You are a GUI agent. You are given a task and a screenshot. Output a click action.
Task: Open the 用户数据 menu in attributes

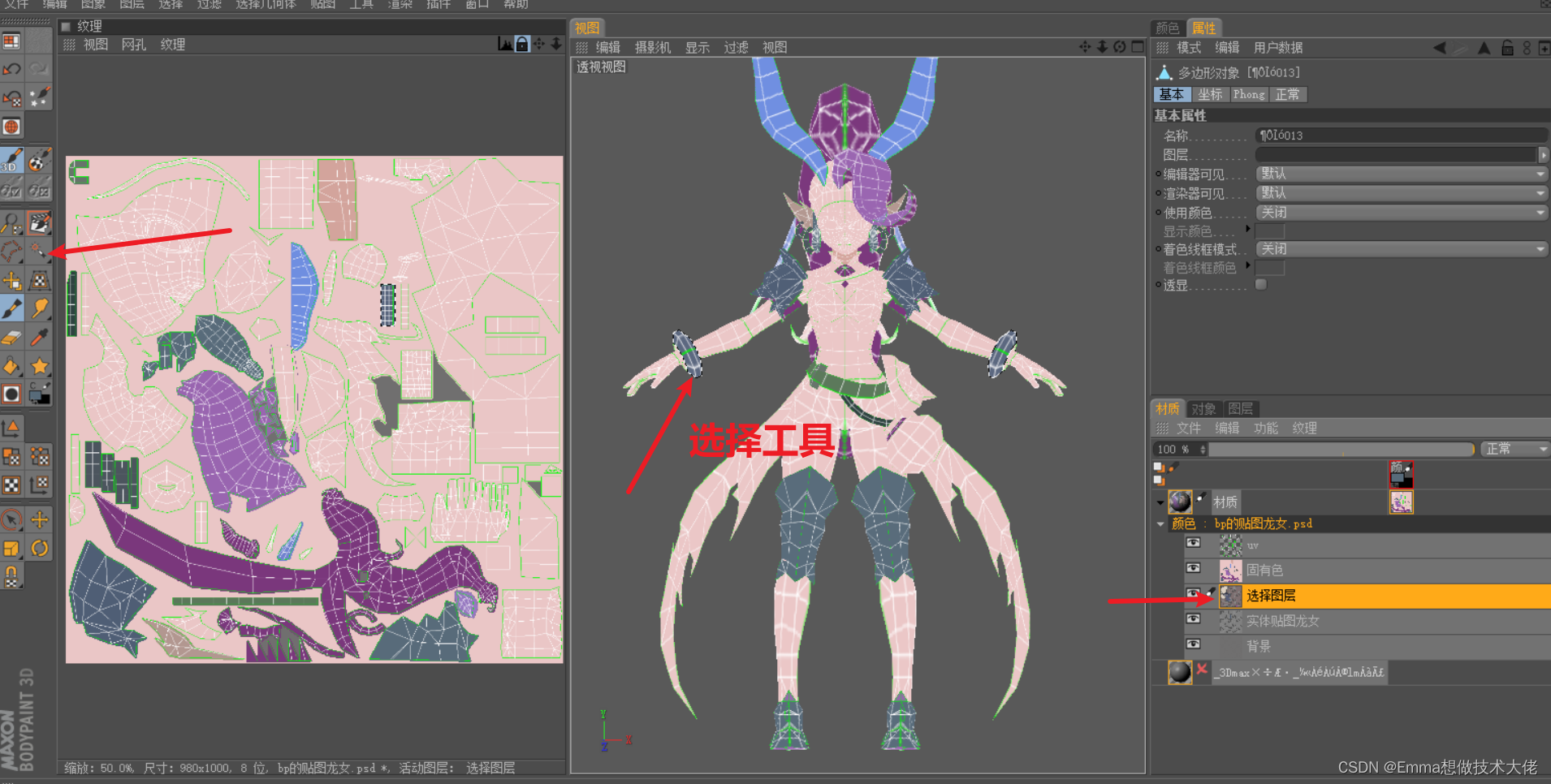[x=1278, y=48]
